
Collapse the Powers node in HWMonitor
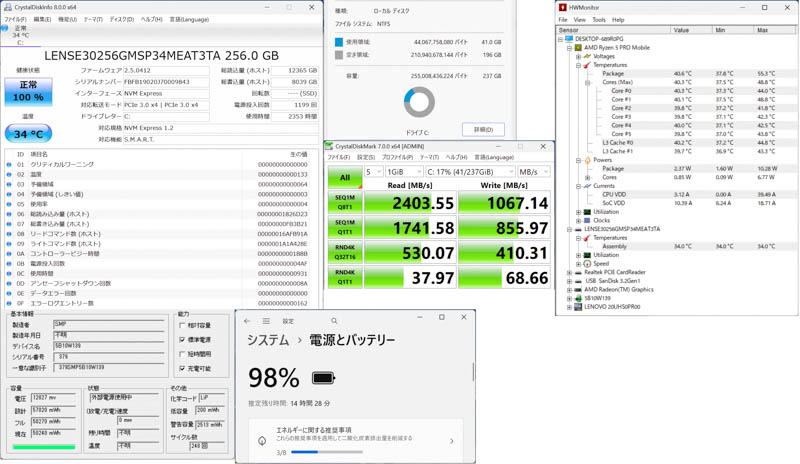[x=579, y=160]
